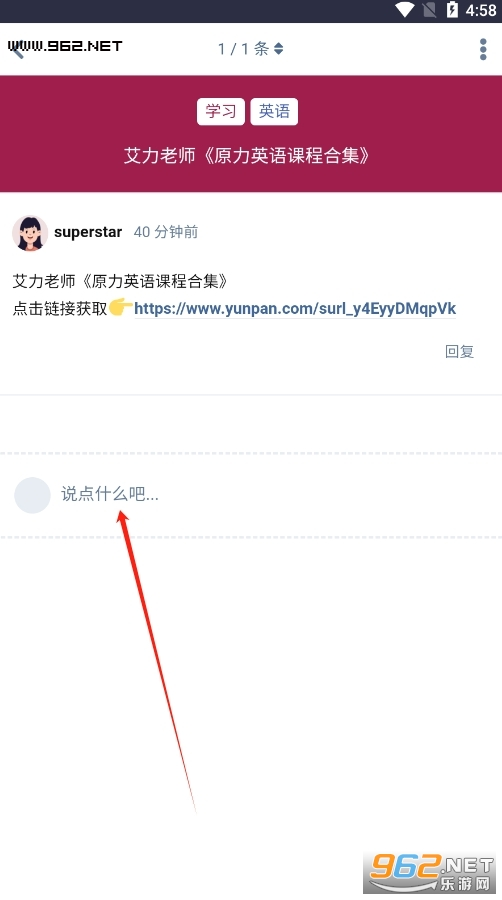
Task: Tap the battery charging icon
Action: click(x=453, y=10)
